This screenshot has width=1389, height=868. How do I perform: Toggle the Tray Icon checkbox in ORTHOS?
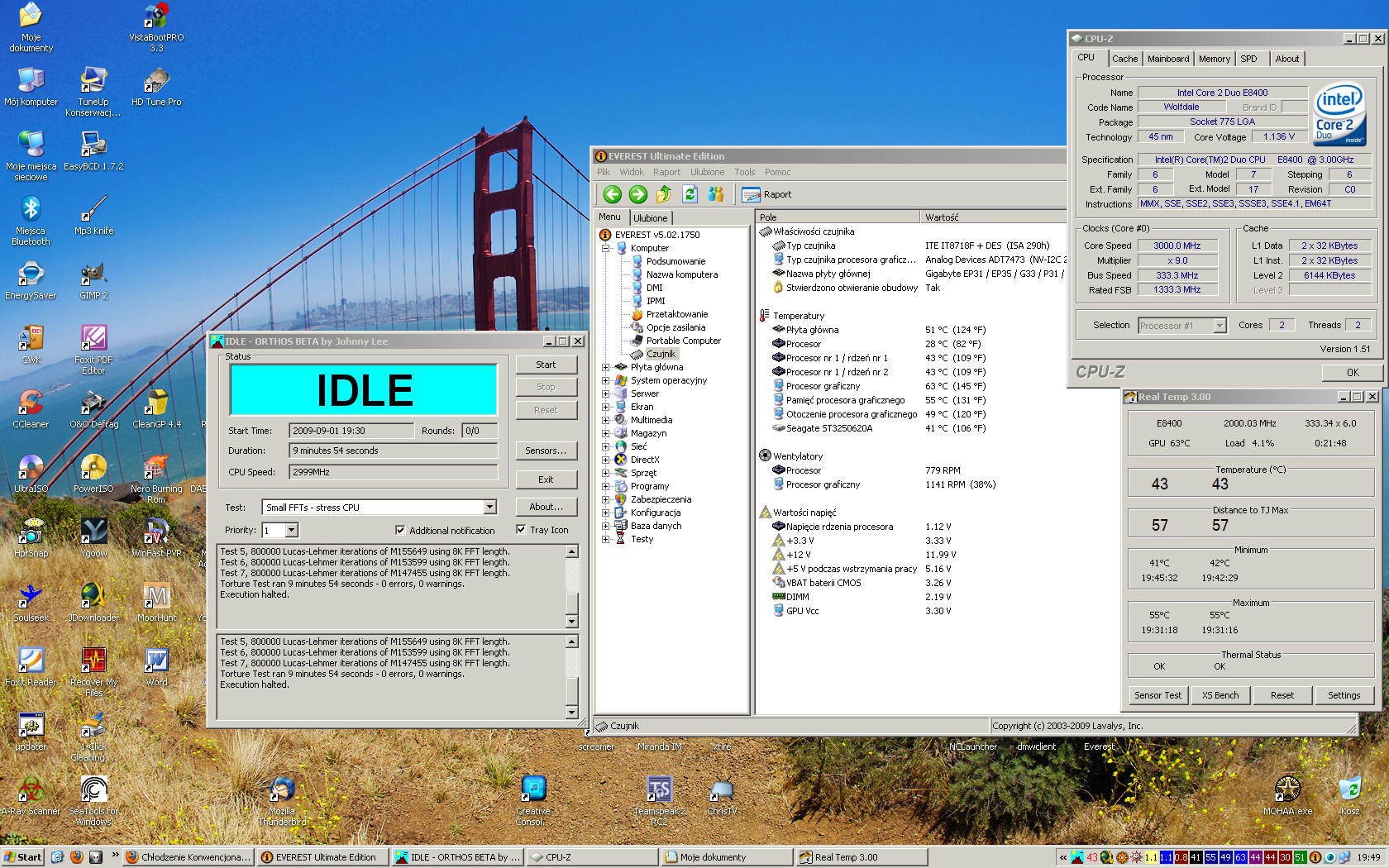pos(521,529)
